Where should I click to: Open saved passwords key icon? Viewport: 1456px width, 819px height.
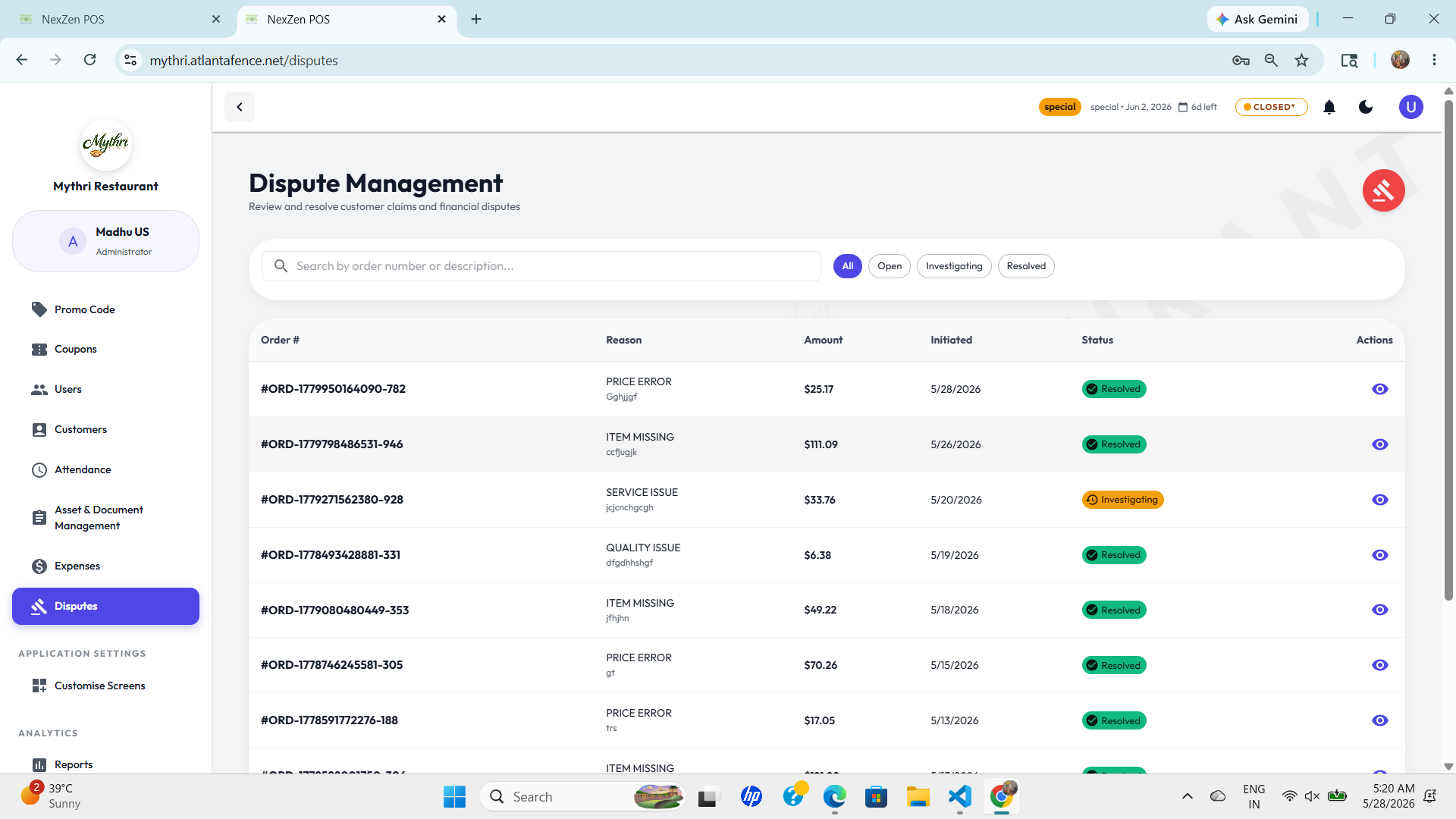click(1241, 61)
